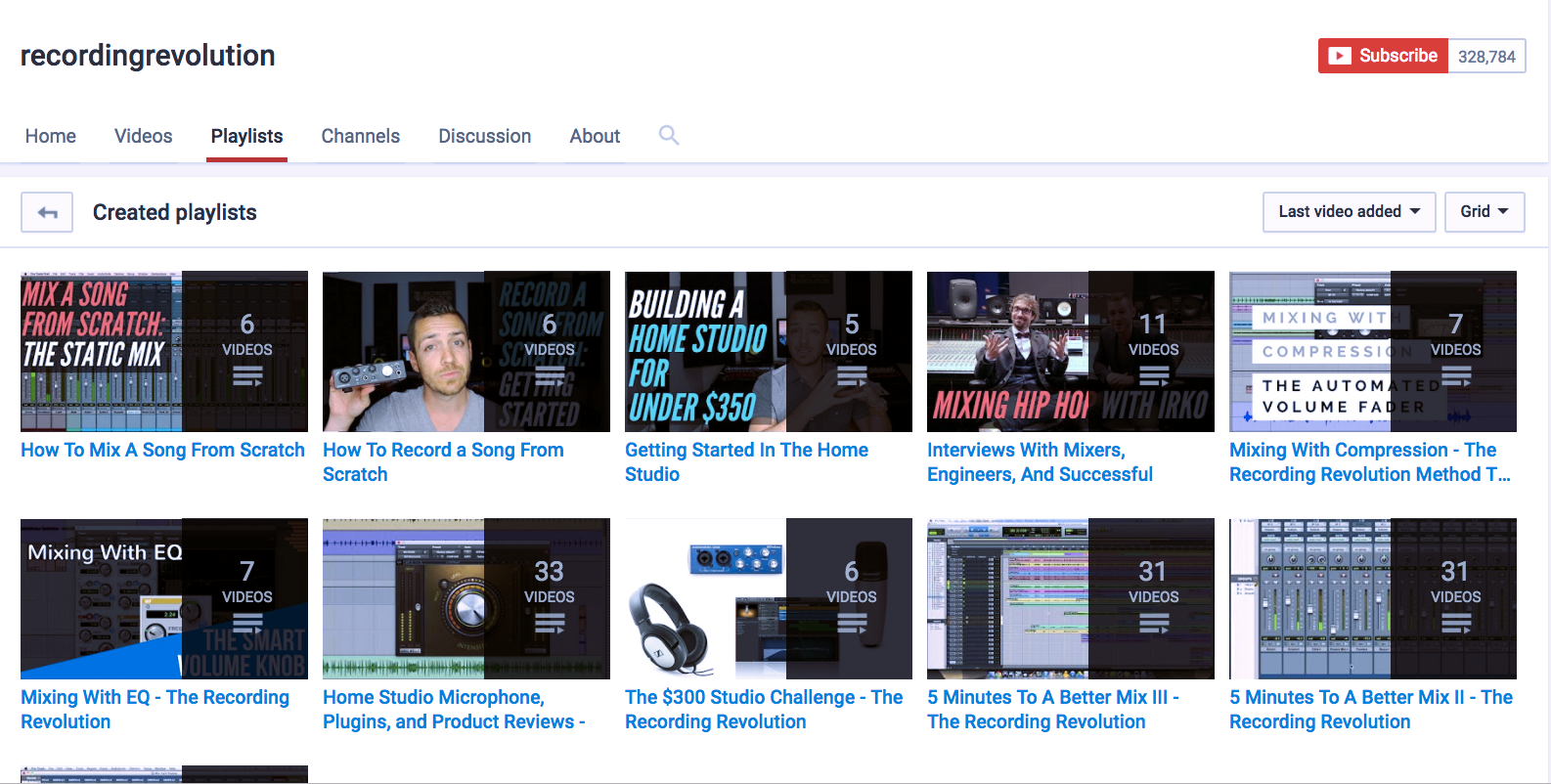Viewport: 1551px width, 784px height.
Task: Click the 328,784 subscriber count
Action: pos(1486,56)
